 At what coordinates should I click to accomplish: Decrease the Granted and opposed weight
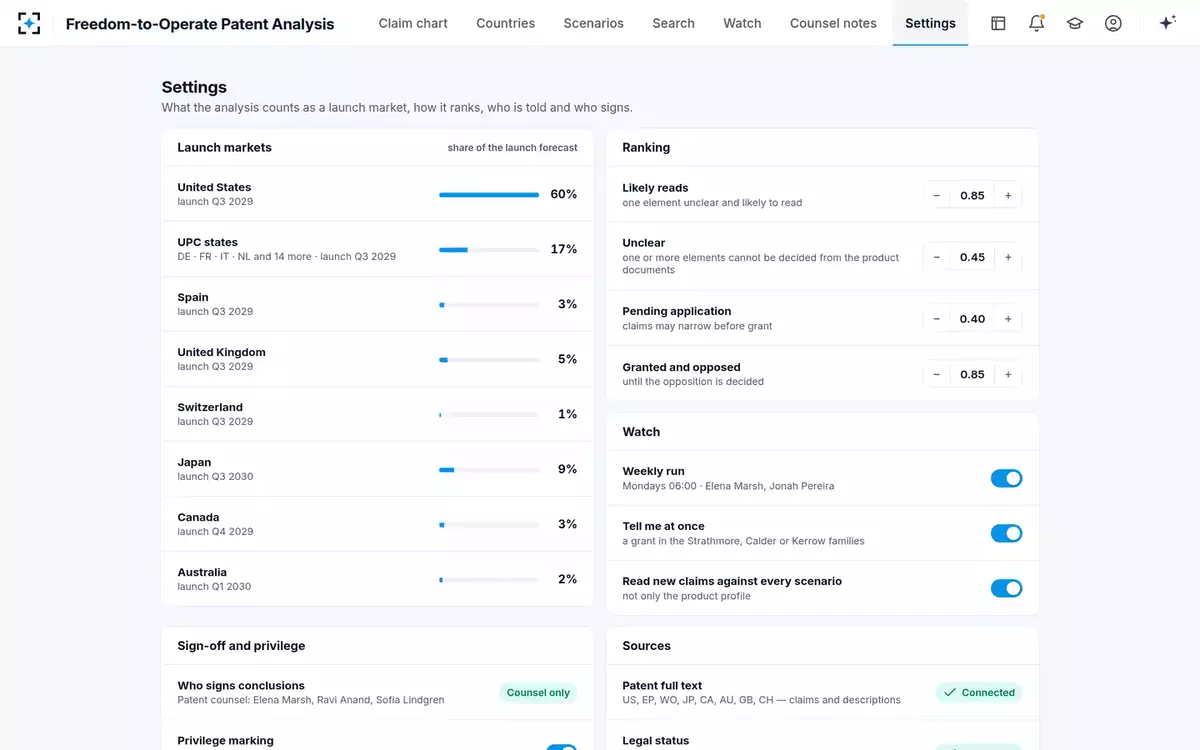point(936,375)
